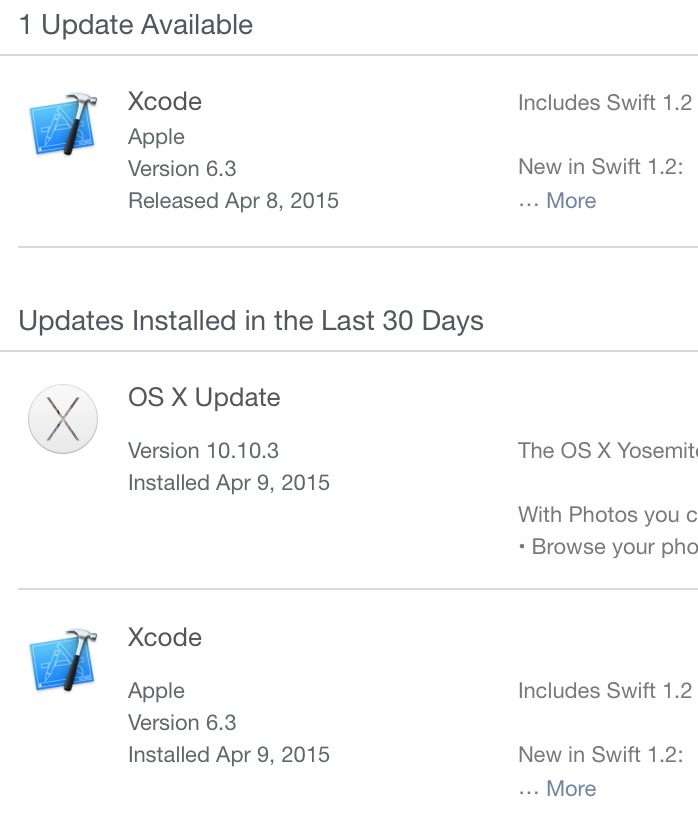Click the Xcode icon in the installed updates list

62,660
